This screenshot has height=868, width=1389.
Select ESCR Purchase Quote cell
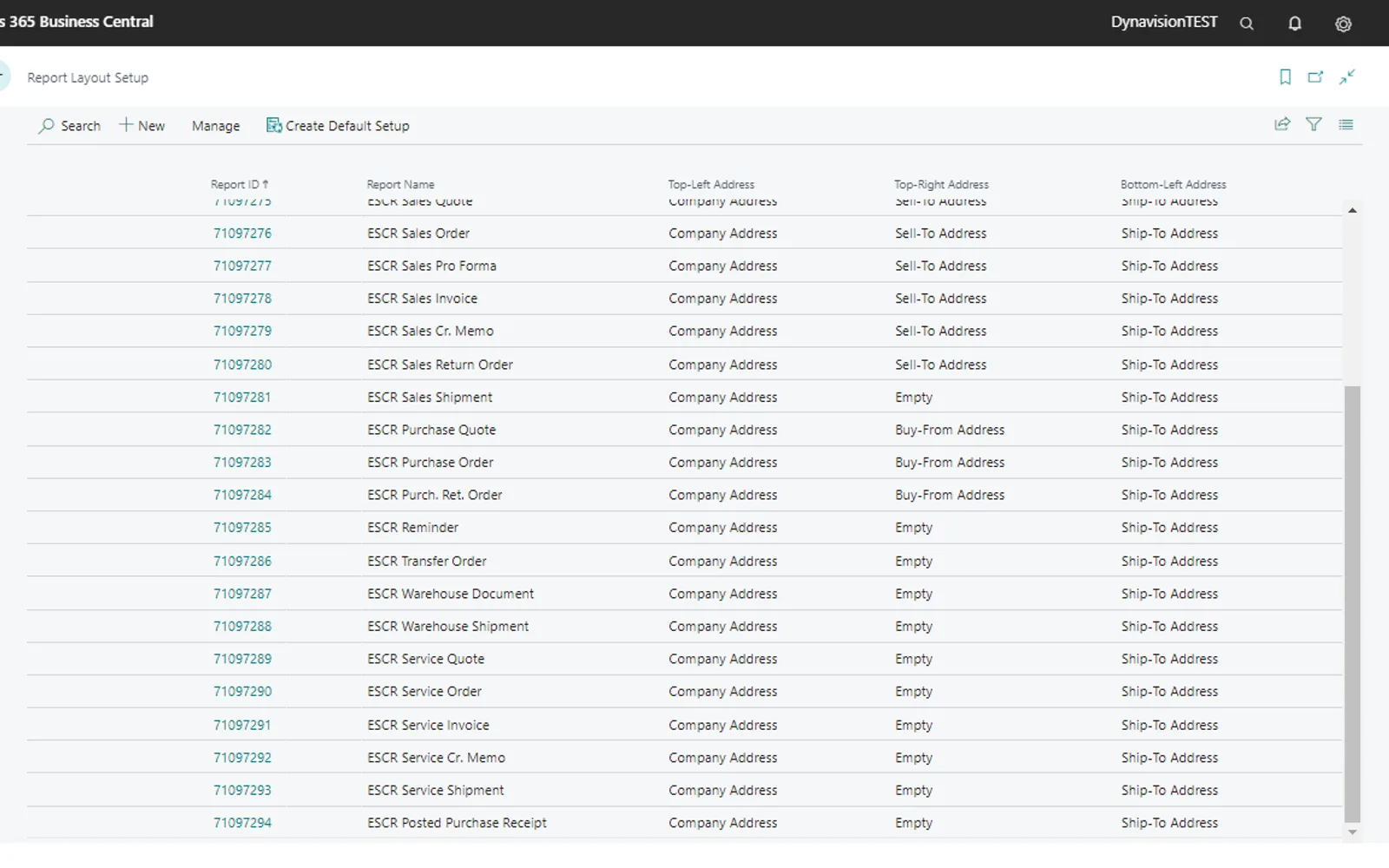coord(431,431)
